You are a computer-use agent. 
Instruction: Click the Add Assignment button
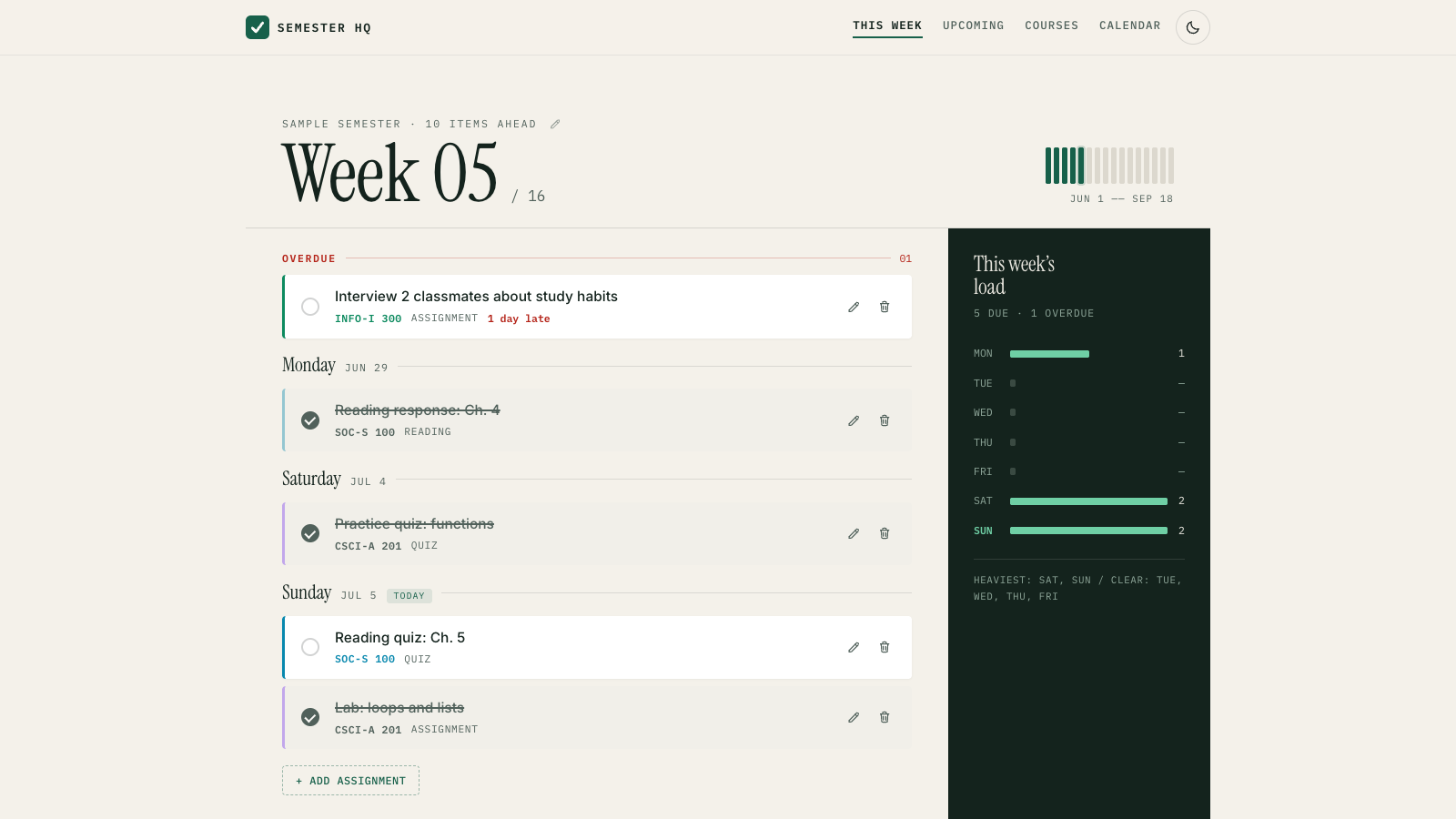tap(350, 781)
